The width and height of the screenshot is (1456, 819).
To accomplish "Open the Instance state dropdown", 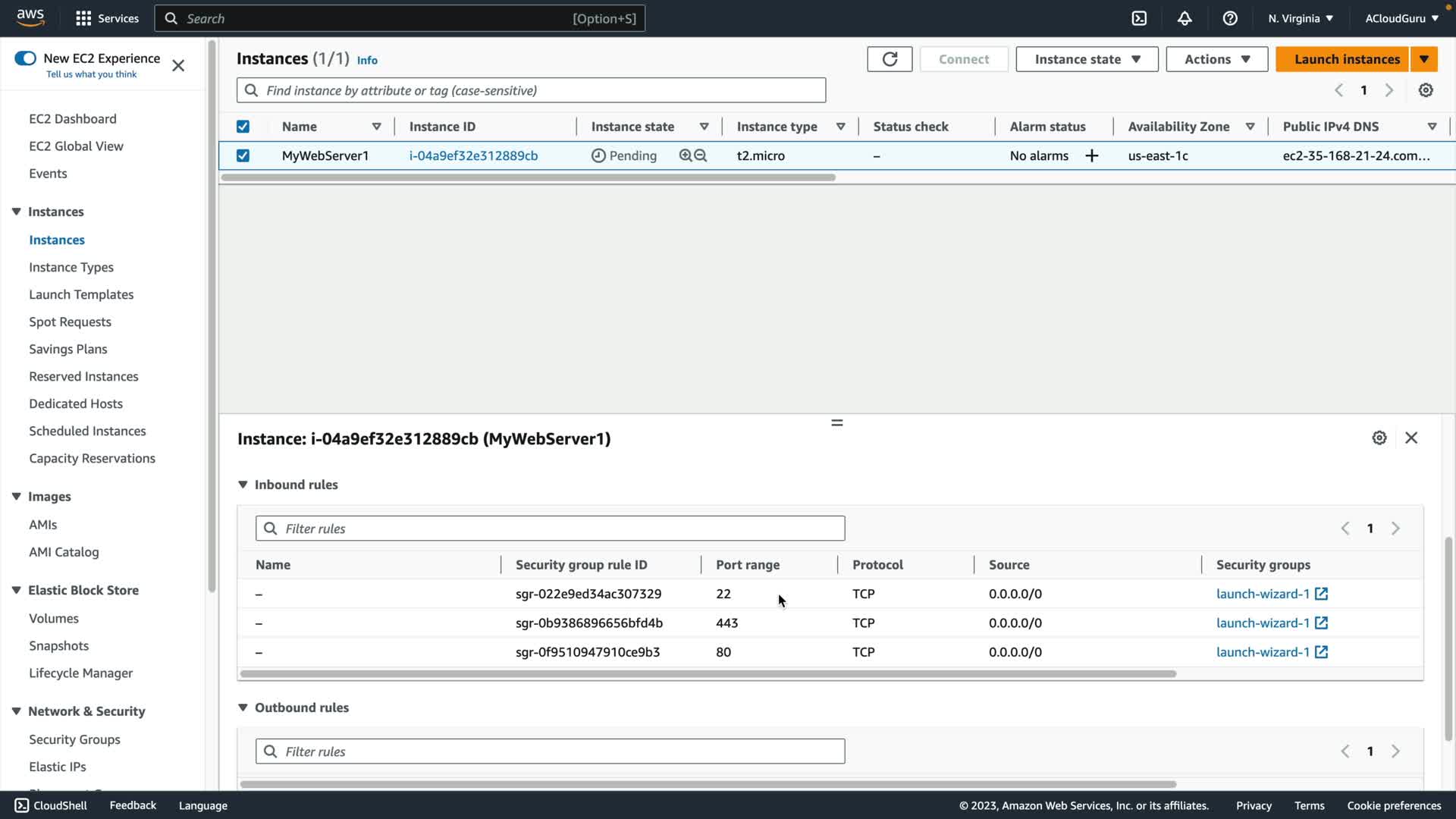I will click(x=1087, y=59).
